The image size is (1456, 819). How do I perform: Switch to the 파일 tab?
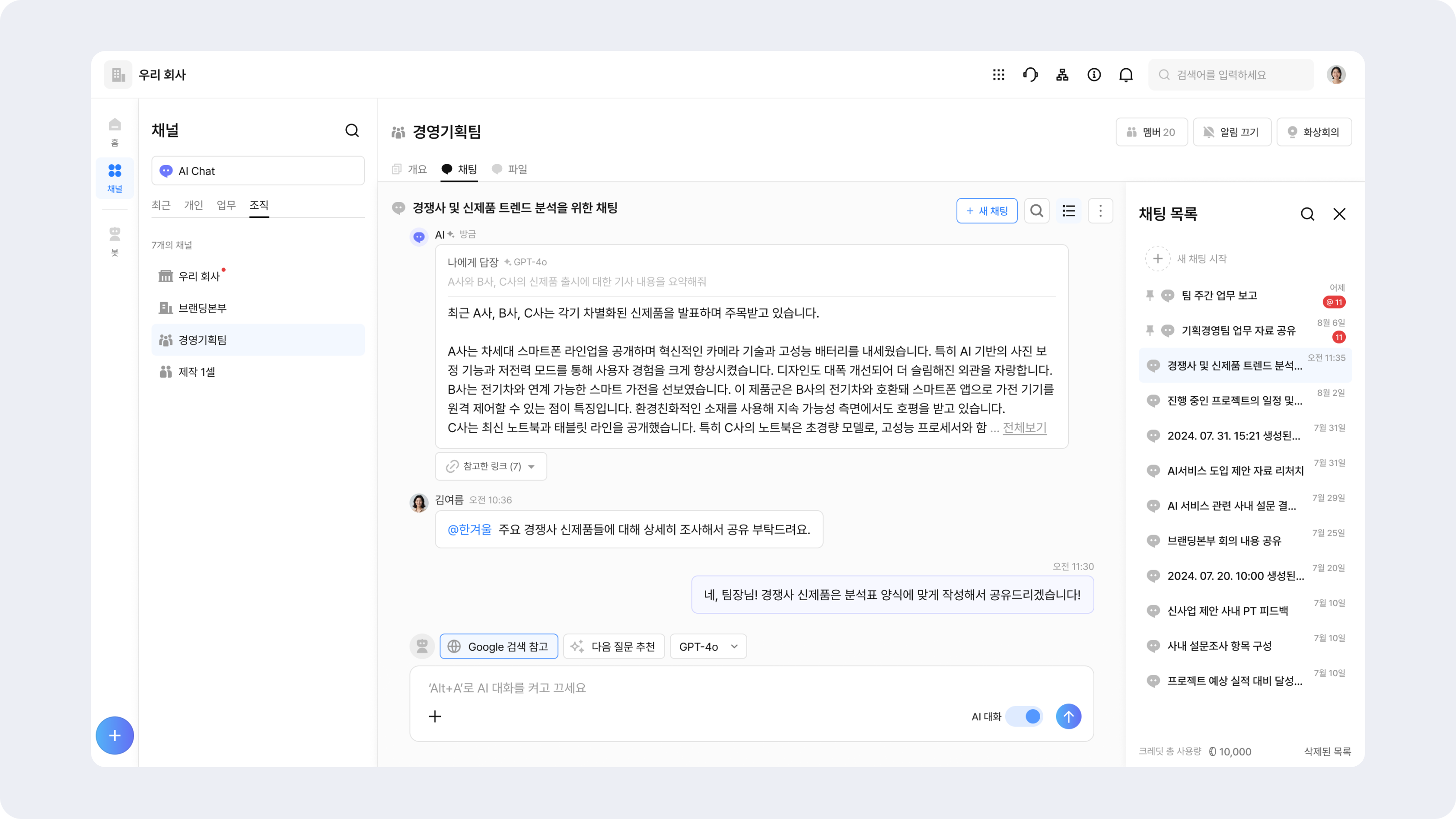(x=511, y=169)
